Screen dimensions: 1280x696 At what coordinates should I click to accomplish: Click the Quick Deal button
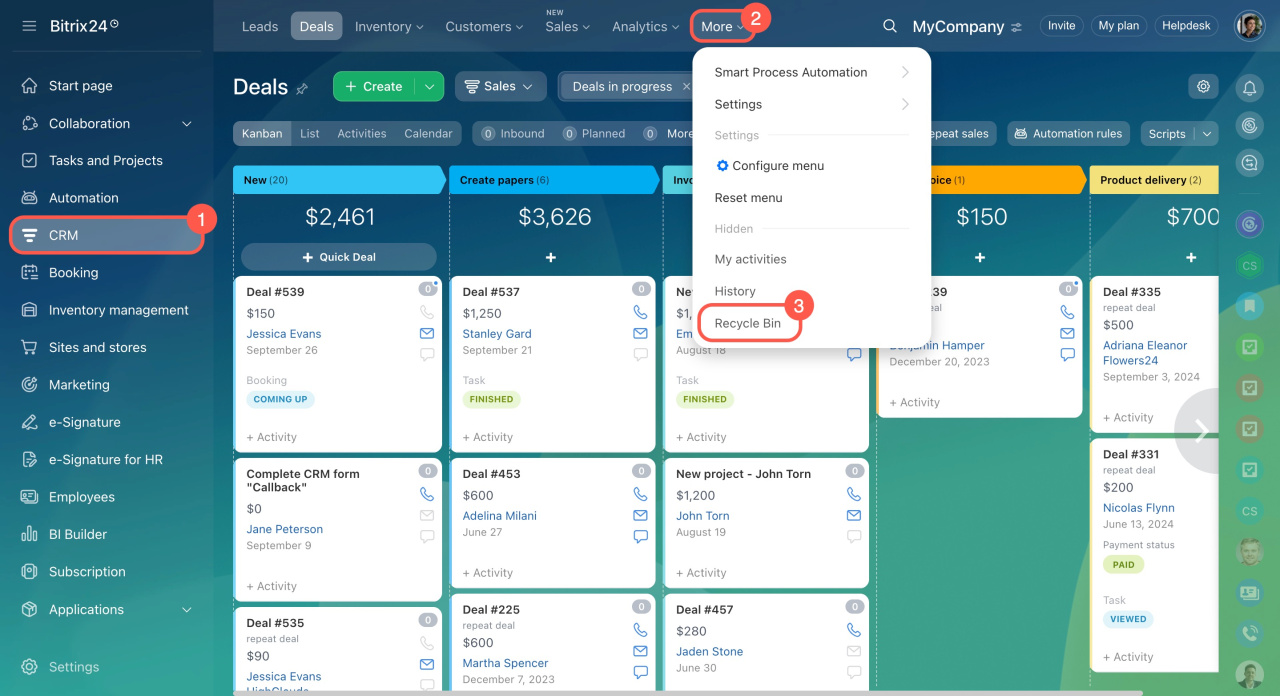click(339, 257)
